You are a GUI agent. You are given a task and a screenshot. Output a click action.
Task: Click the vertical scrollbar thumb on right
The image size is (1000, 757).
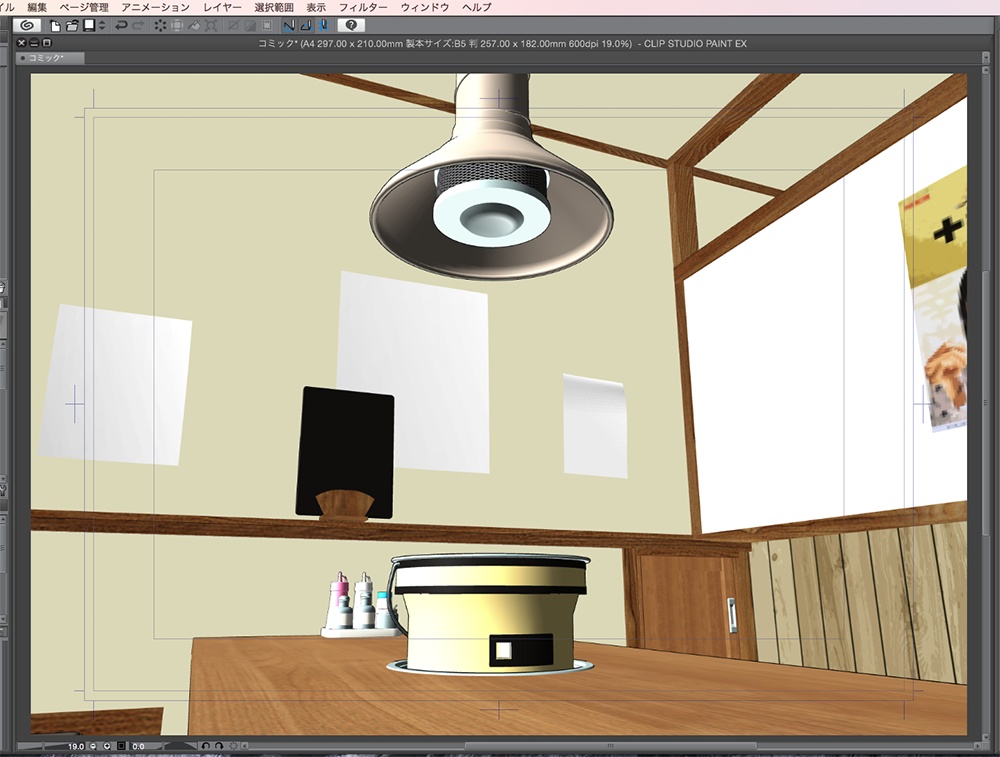(986, 402)
